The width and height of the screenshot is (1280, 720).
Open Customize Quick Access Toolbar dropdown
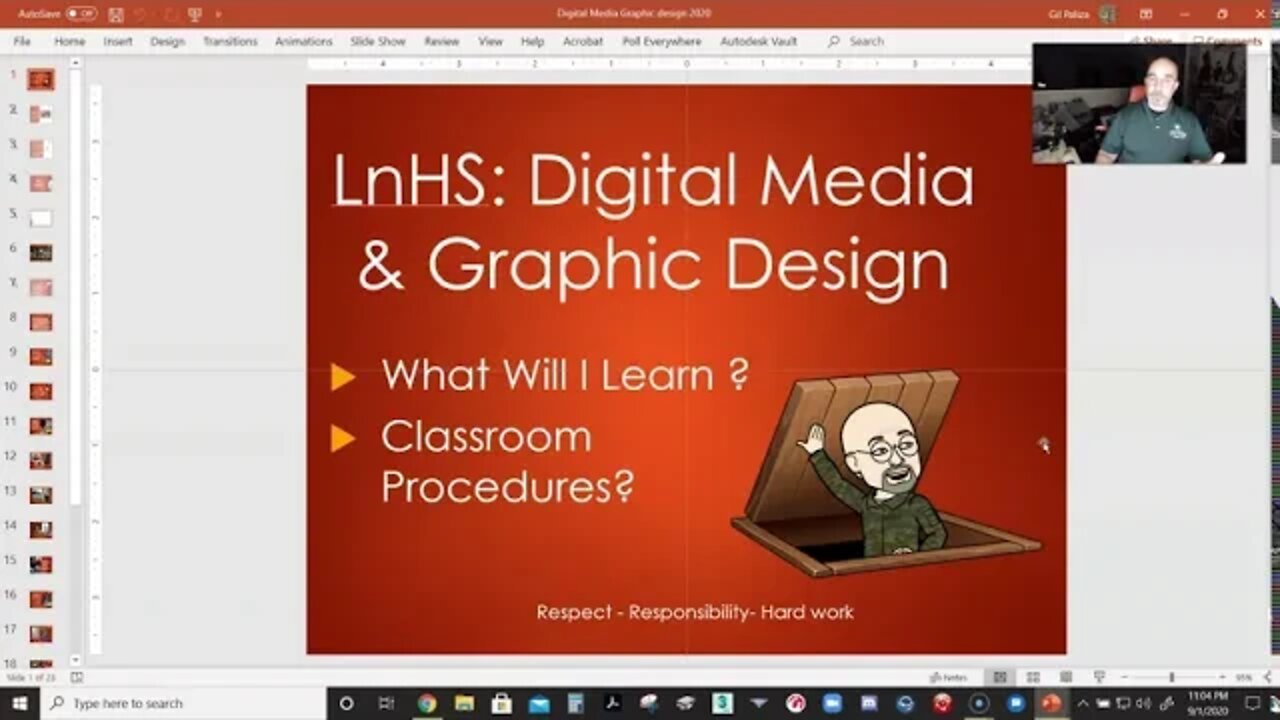click(x=218, y=14)
